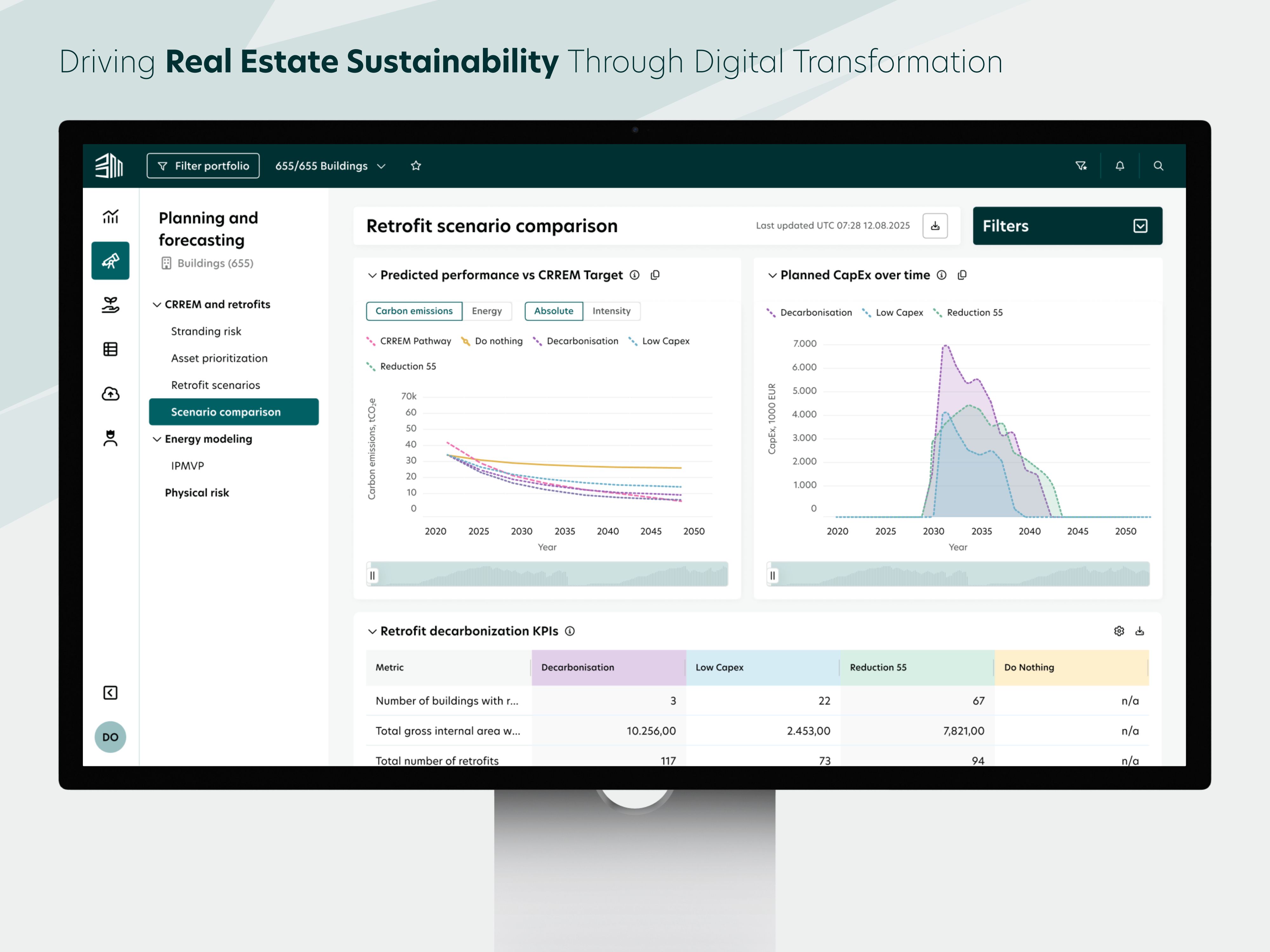The image size is (1270, 952).
Task: Click the table view sidebar icon
Action: pos(110,349)
